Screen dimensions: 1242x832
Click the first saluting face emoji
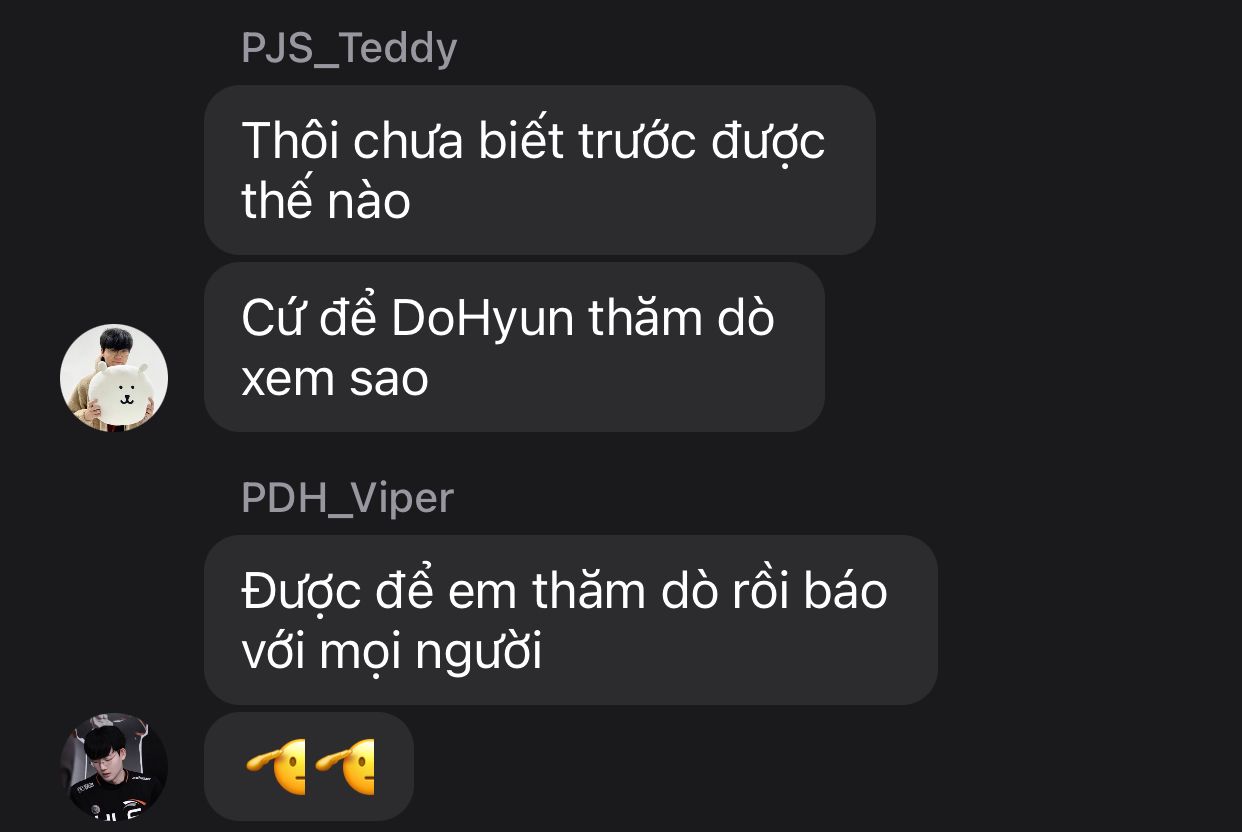276,767
